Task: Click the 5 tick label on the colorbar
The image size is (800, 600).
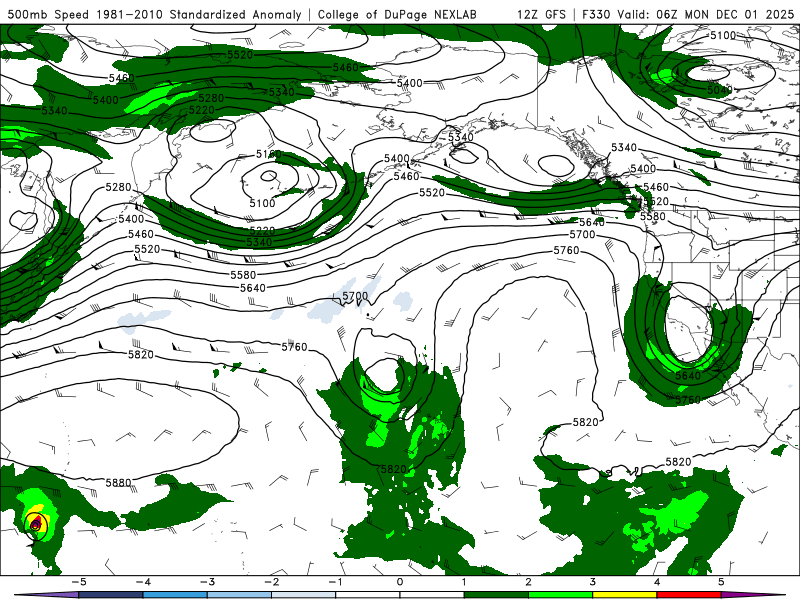Action: (721, 582)
